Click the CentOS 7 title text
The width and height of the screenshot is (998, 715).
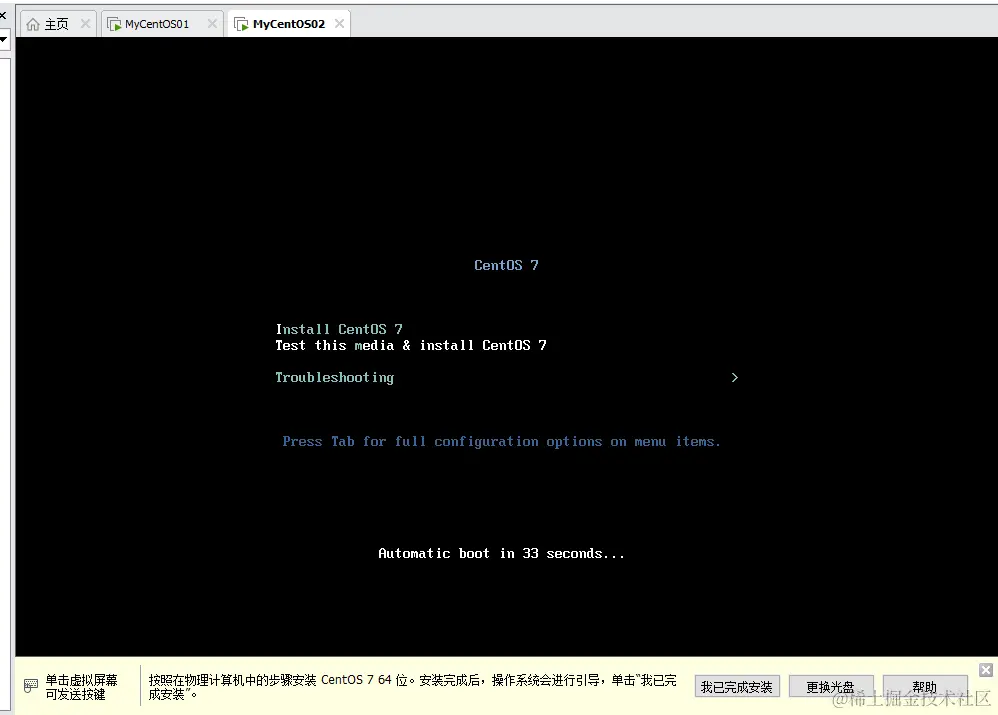(506, 265)
